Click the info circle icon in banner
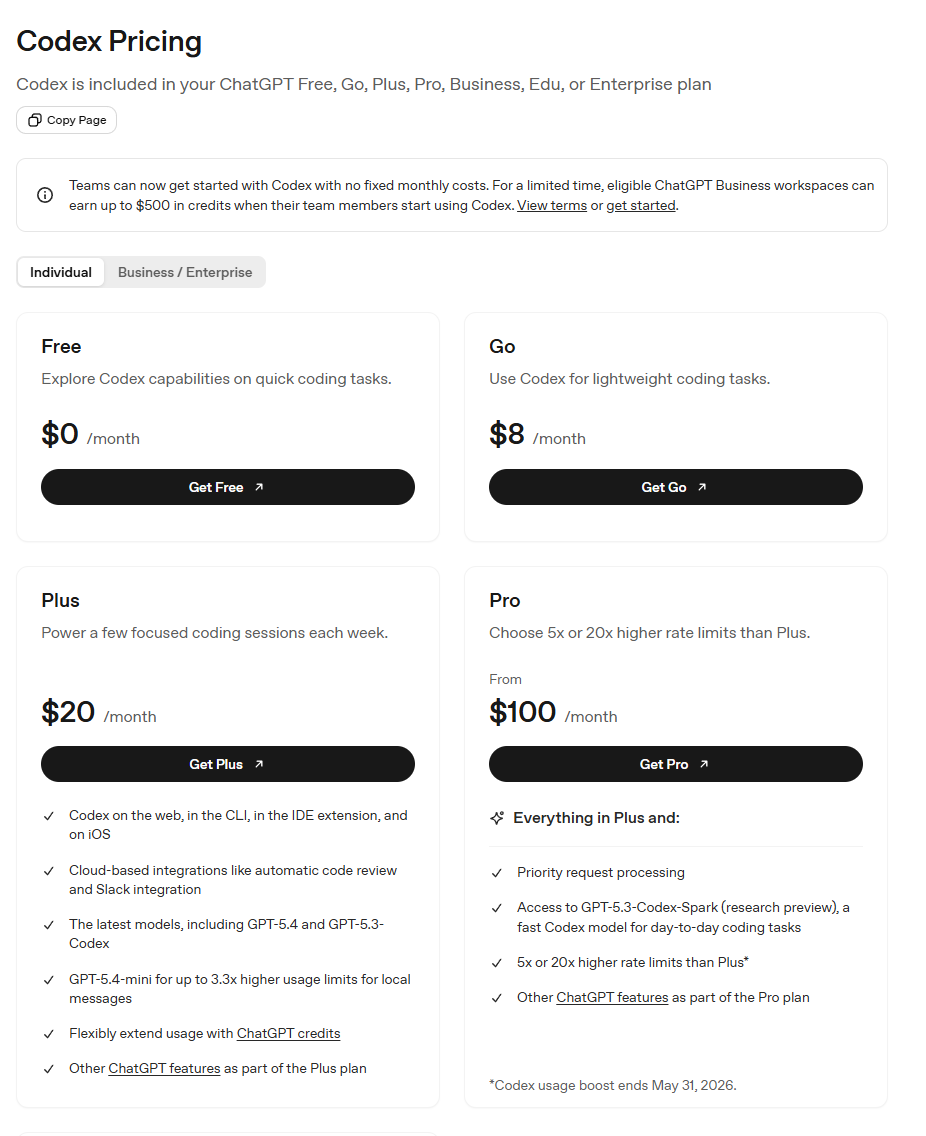This screenshot has width=926, height=1136. click(45, 195)
